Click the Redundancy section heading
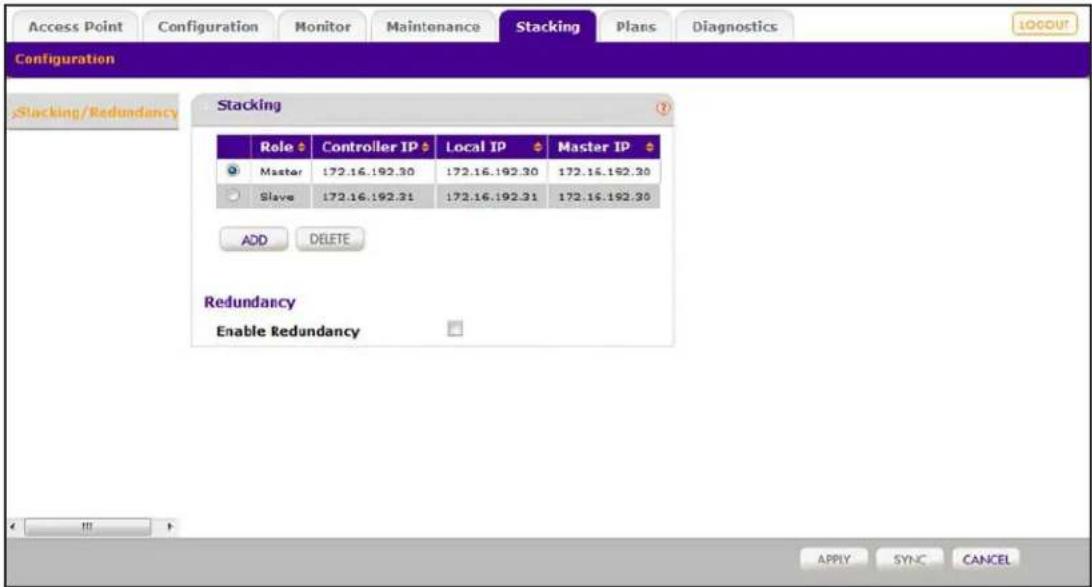1092x587 pixels. point(249,302)
